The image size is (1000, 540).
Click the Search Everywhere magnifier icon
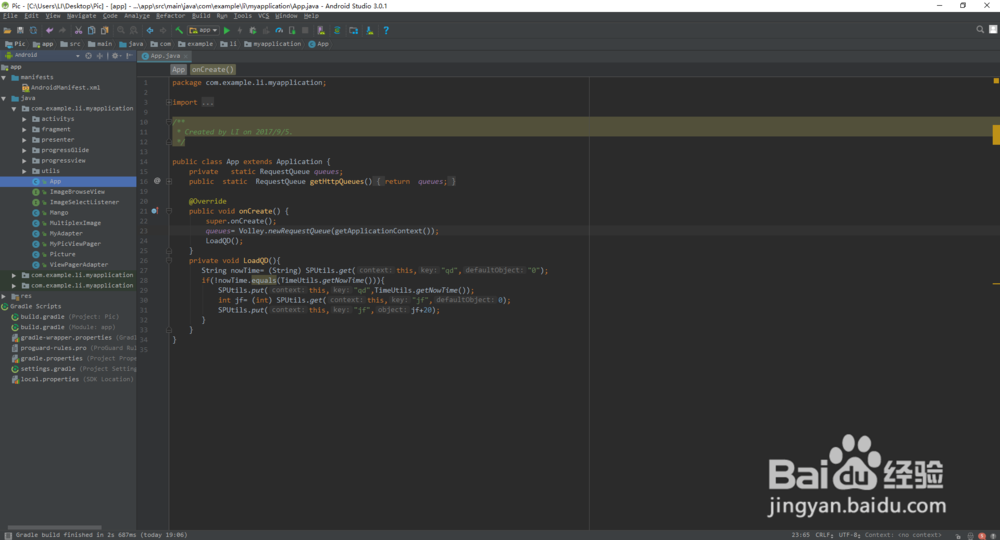(x=980, y=29)
